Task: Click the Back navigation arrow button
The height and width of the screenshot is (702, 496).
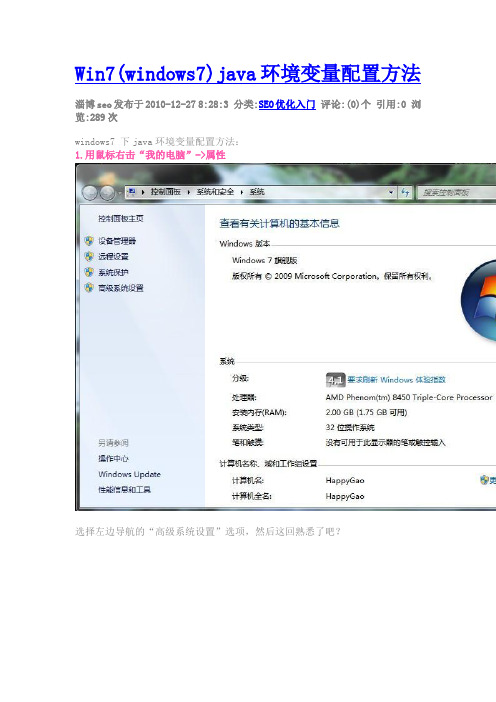Action: tap(90, 193)
